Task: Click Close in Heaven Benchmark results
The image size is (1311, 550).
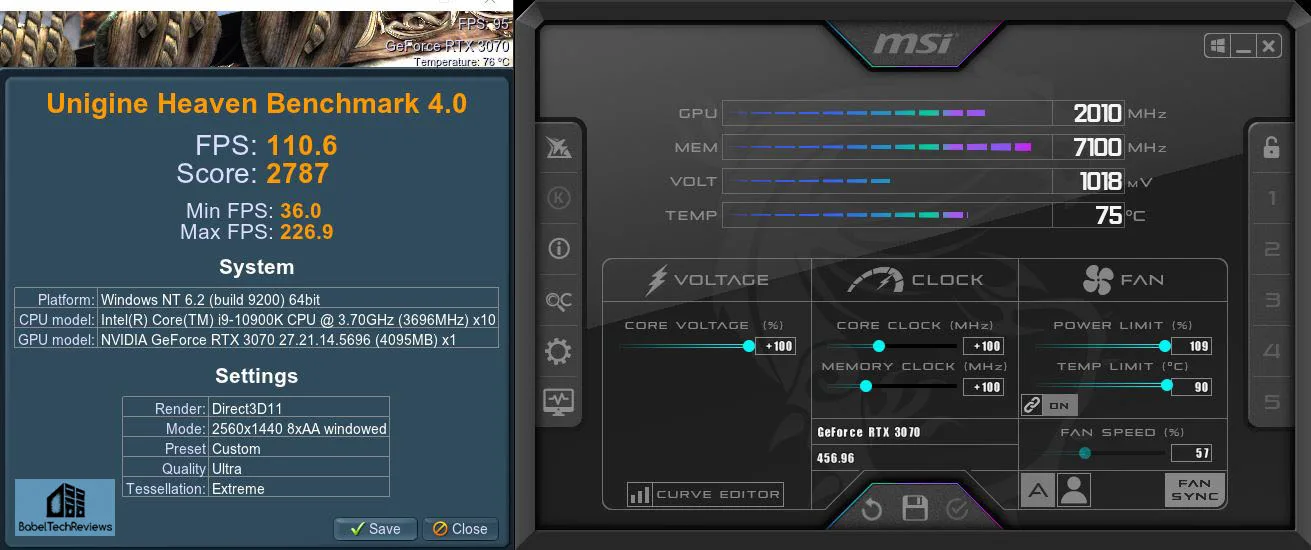Action: click(460, 529)
